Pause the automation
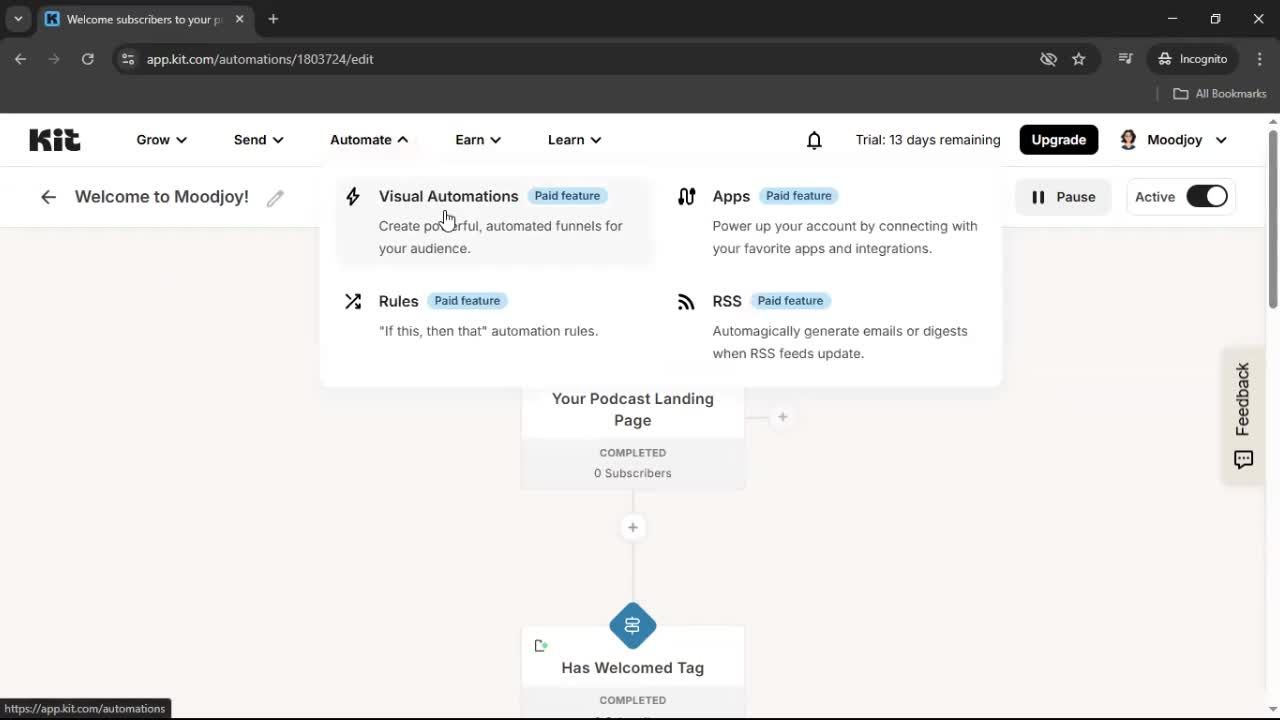Viewport: 1280px width, 720px height. click(x=1063, y=196)
